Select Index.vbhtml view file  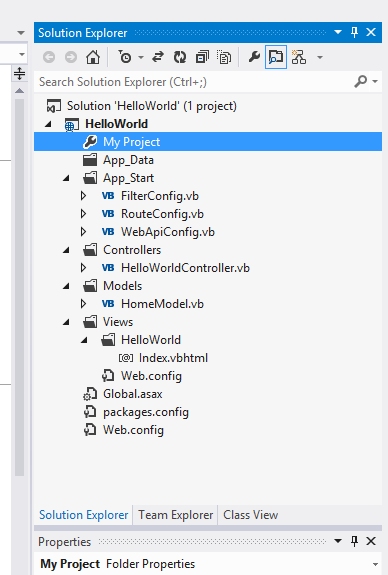pos(173,358)
